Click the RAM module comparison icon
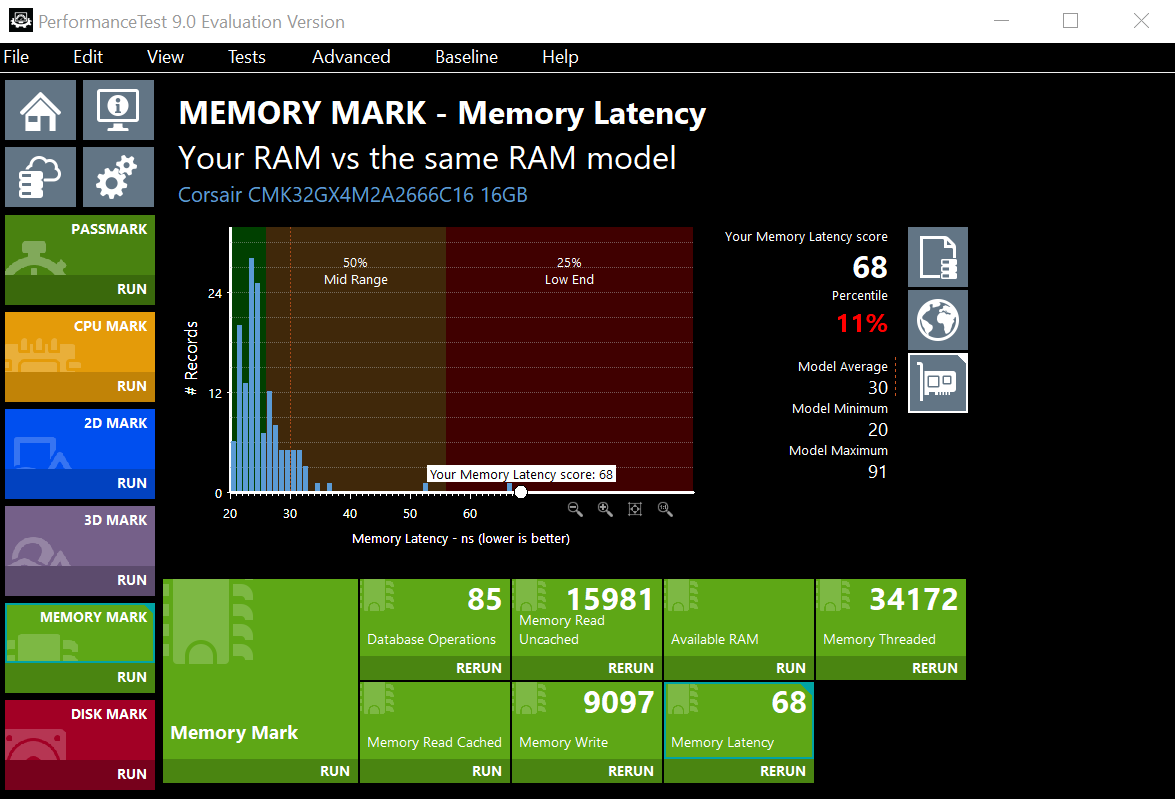 (937, 383)
